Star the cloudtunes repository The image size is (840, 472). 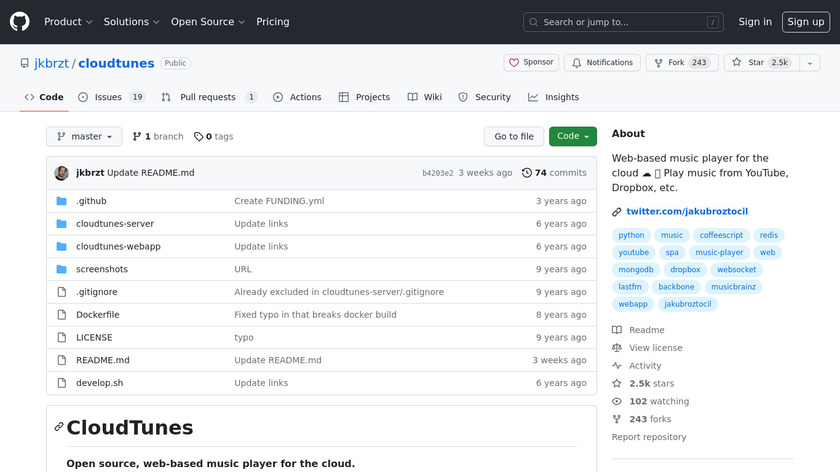click(756, 62)
